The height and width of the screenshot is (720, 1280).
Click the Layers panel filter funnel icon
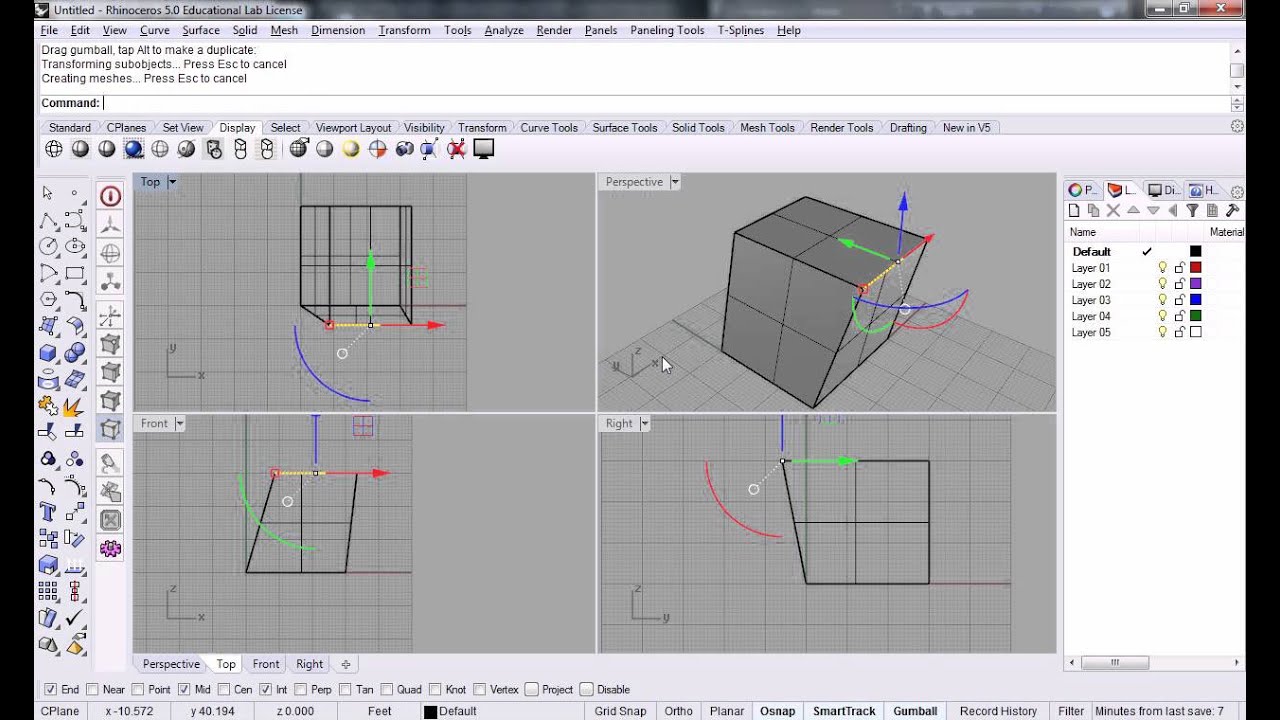(1192, 210)
